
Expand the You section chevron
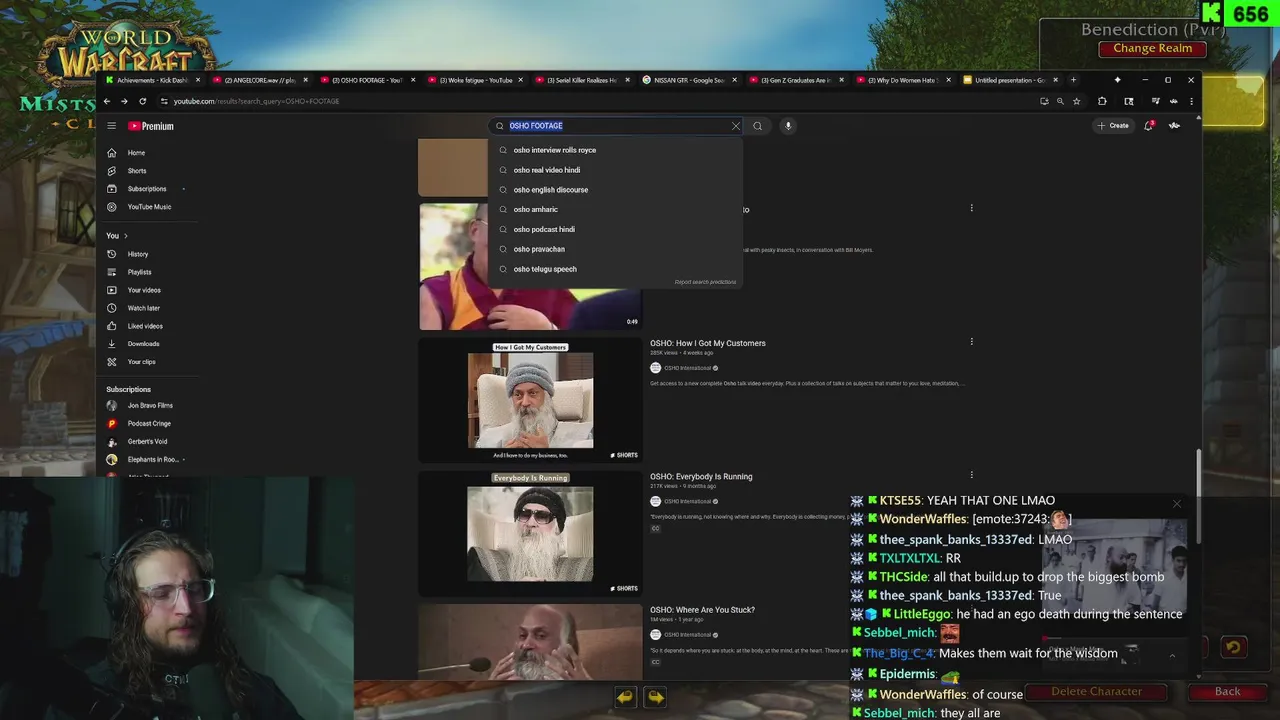(125, 236)
